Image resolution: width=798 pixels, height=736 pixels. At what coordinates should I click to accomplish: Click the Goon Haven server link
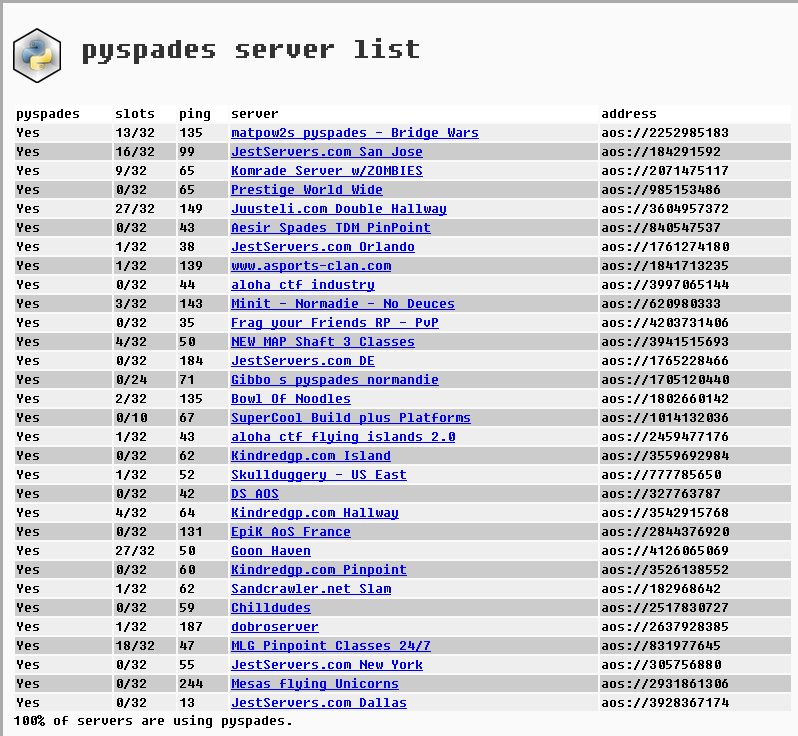point(270,551)
